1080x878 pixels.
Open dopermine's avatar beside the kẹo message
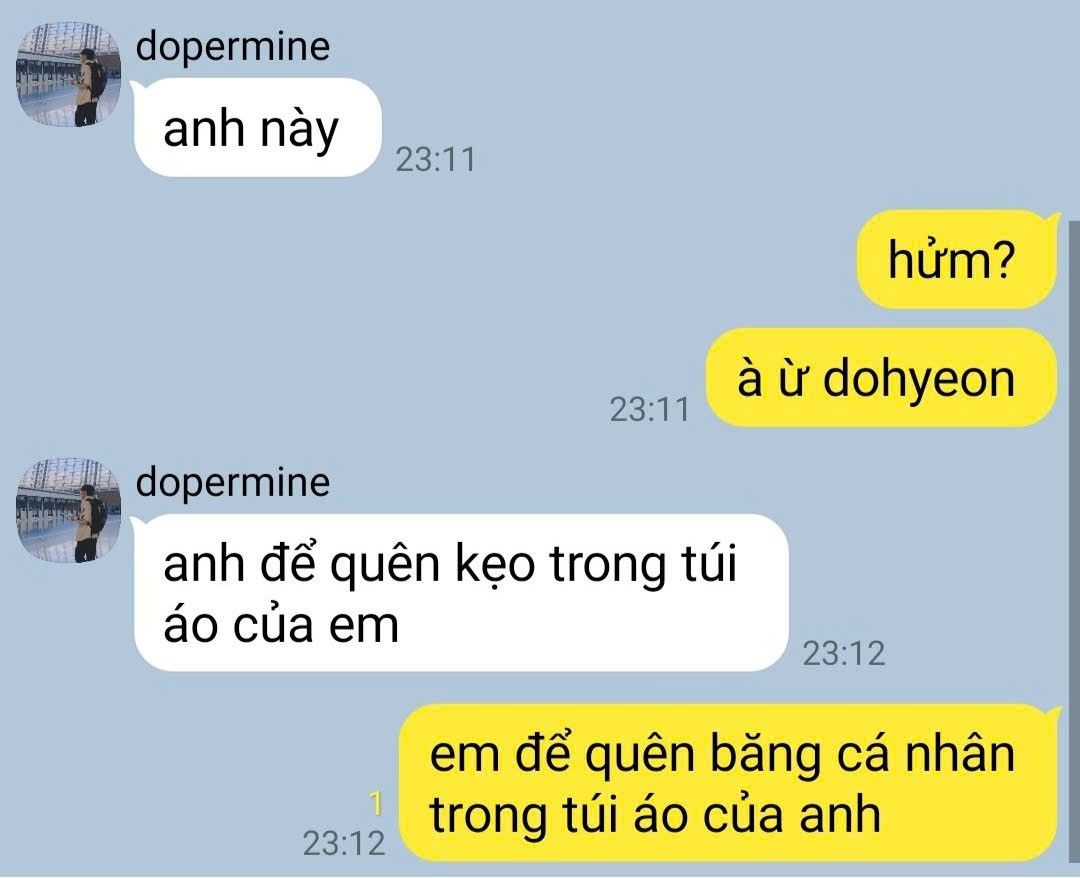tap(68, 510)
